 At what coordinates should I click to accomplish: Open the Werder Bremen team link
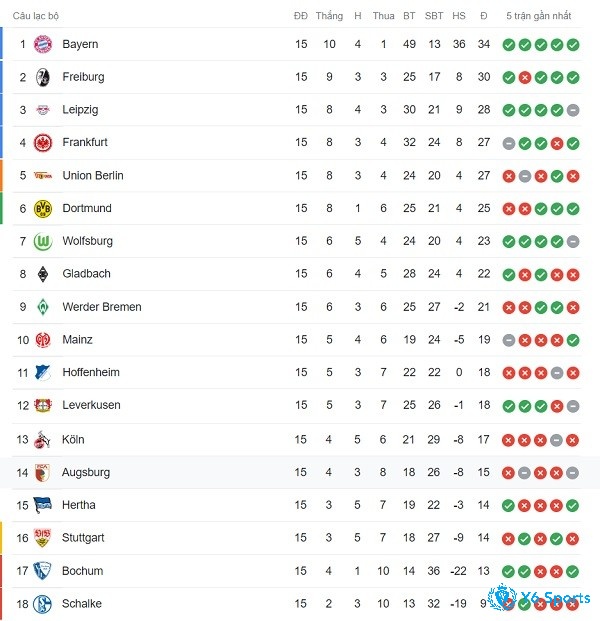pyautogui.click(x=102, y=307)
